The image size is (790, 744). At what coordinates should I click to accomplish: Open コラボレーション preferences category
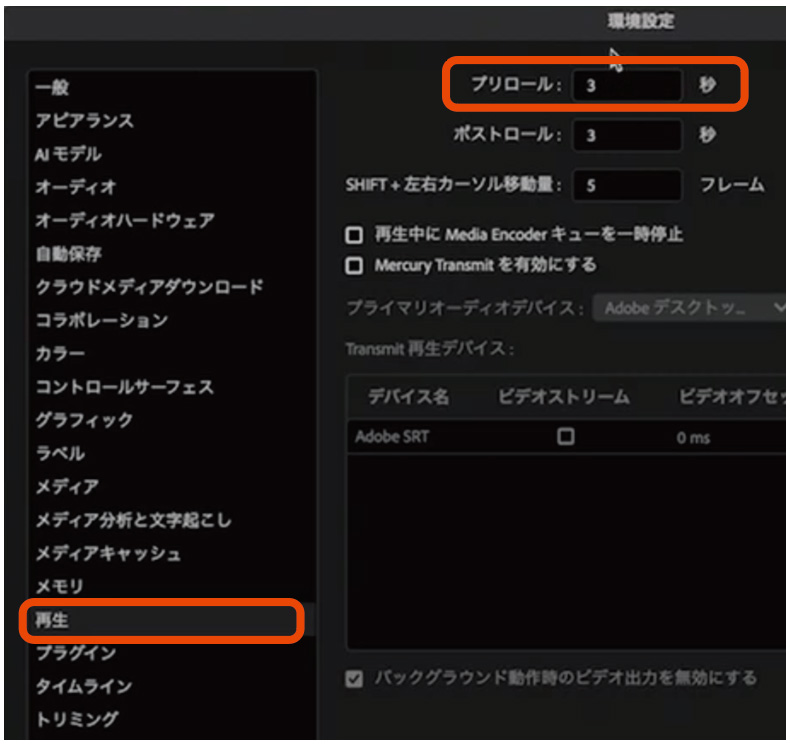[x=101, y=320]
